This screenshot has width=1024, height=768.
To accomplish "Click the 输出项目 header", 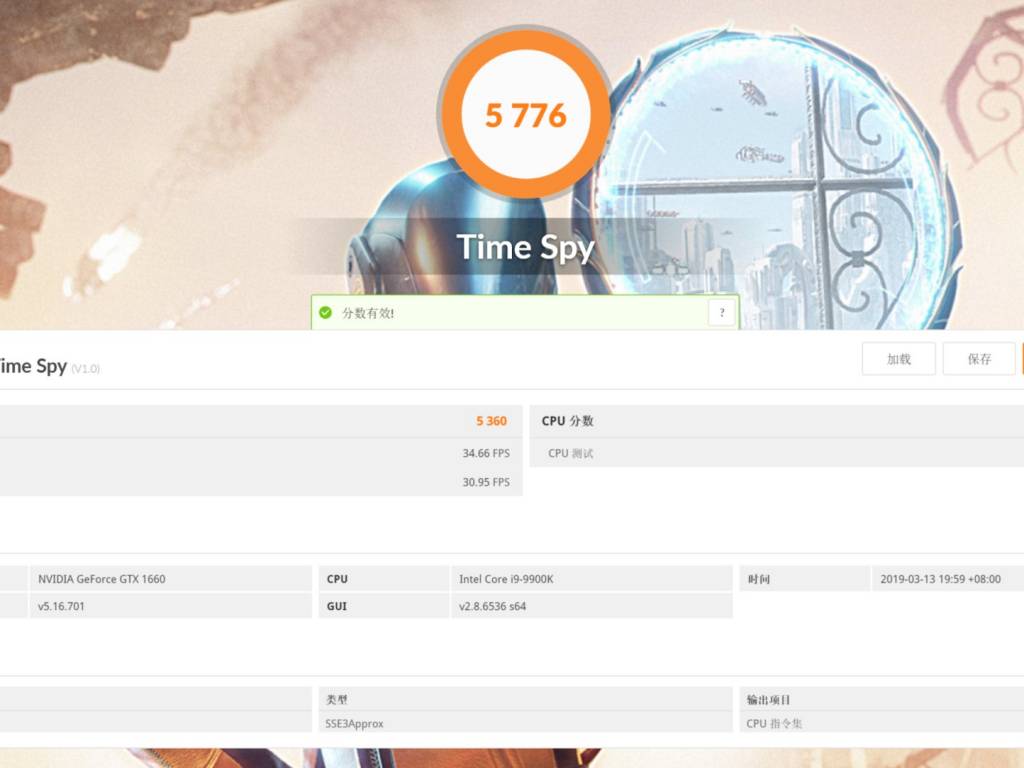I will (x=769, y=699).
